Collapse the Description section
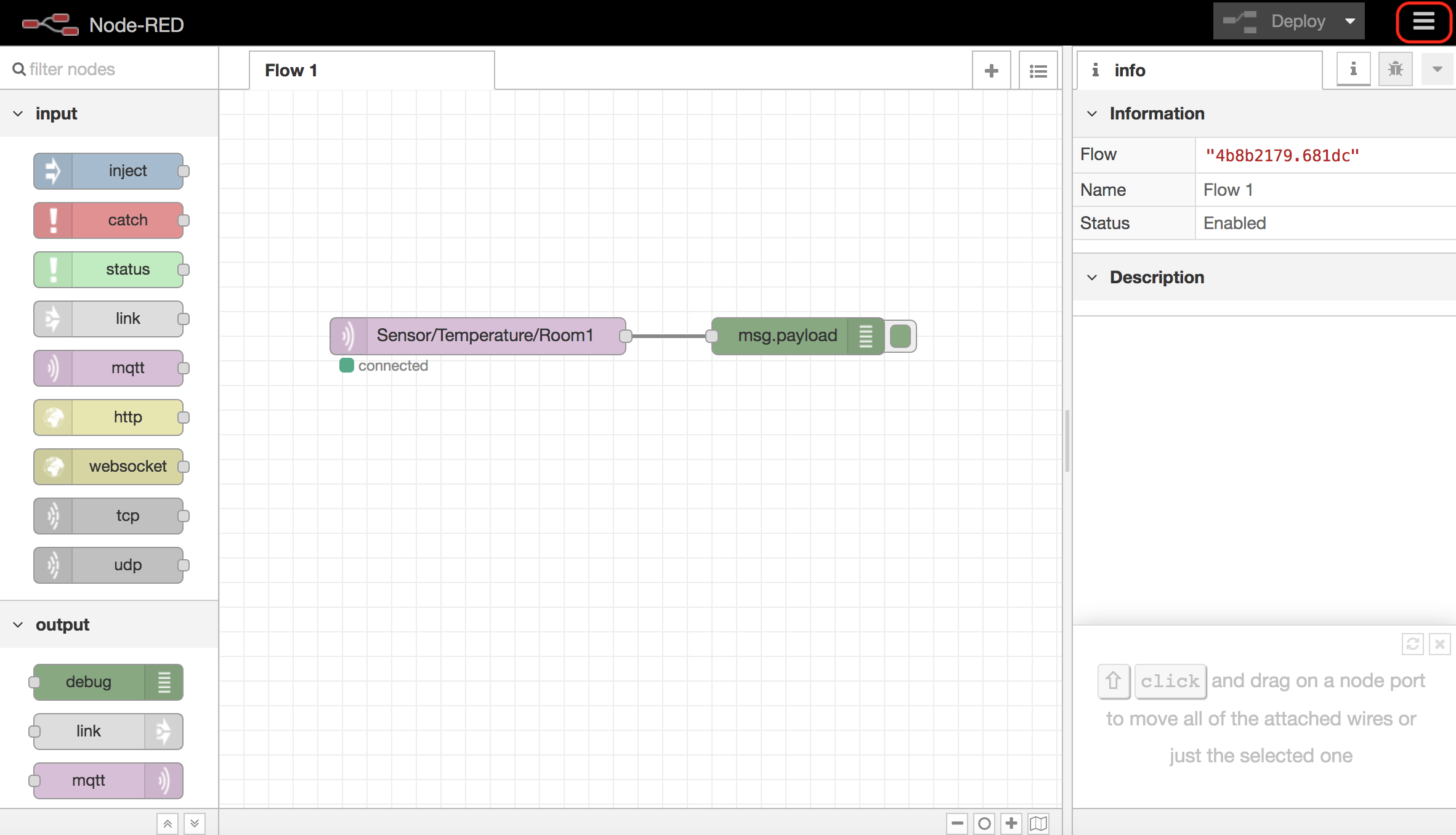 1264,277
